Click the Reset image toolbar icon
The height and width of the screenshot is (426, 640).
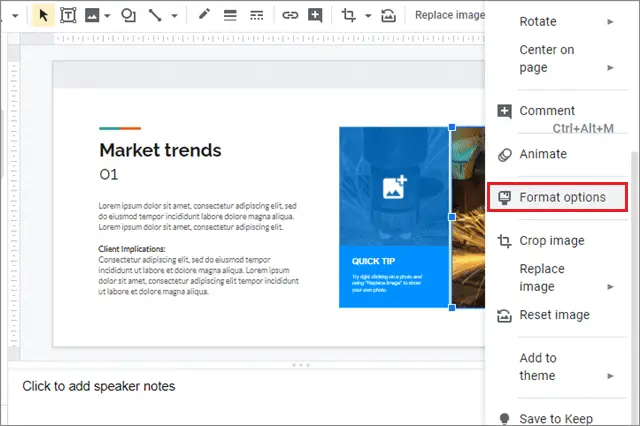pyautogui.click(x=388, y=16)
